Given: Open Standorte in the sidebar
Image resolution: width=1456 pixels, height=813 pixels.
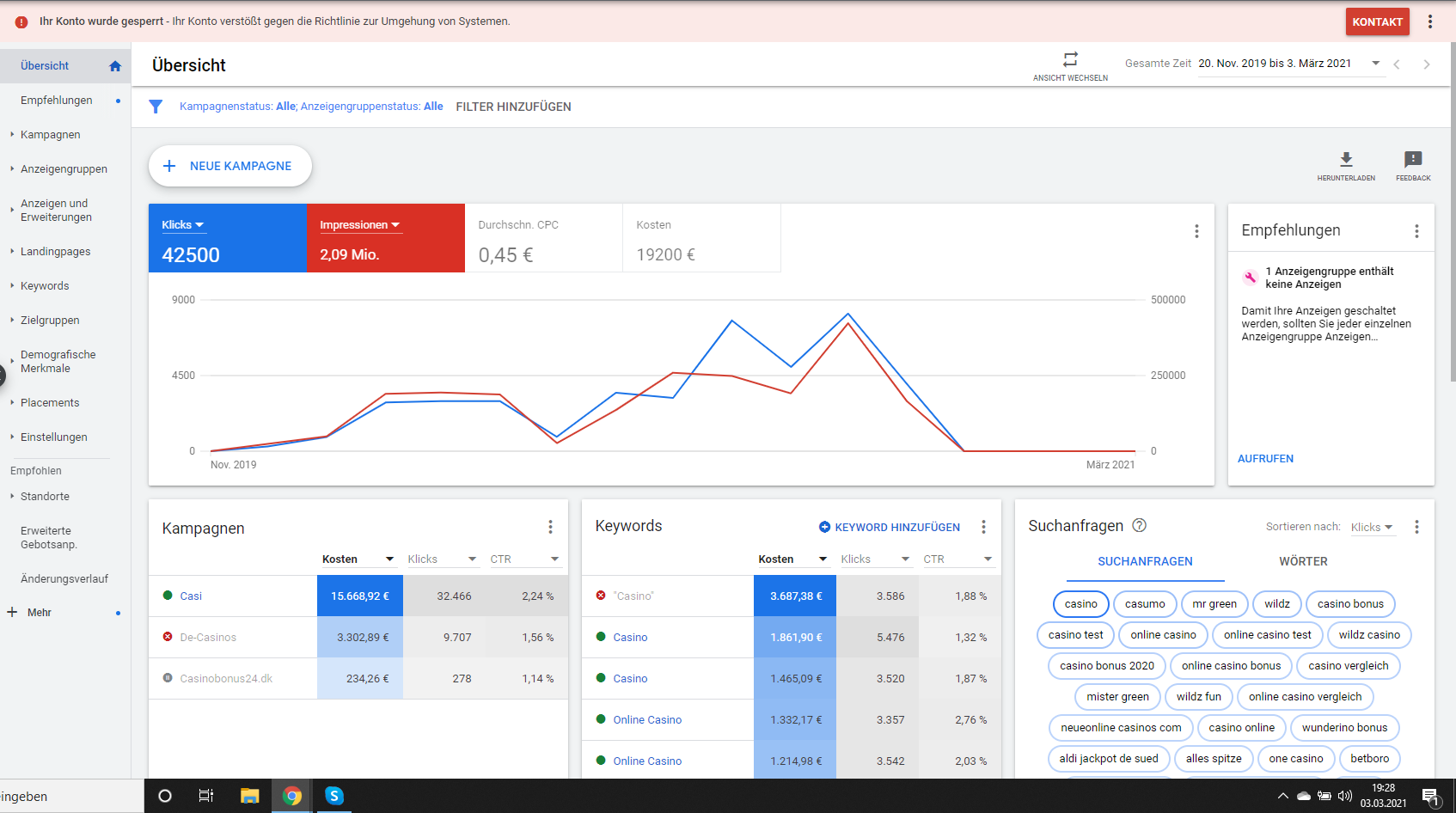Looking at the screenshot, I should click(x=45, y=497).
